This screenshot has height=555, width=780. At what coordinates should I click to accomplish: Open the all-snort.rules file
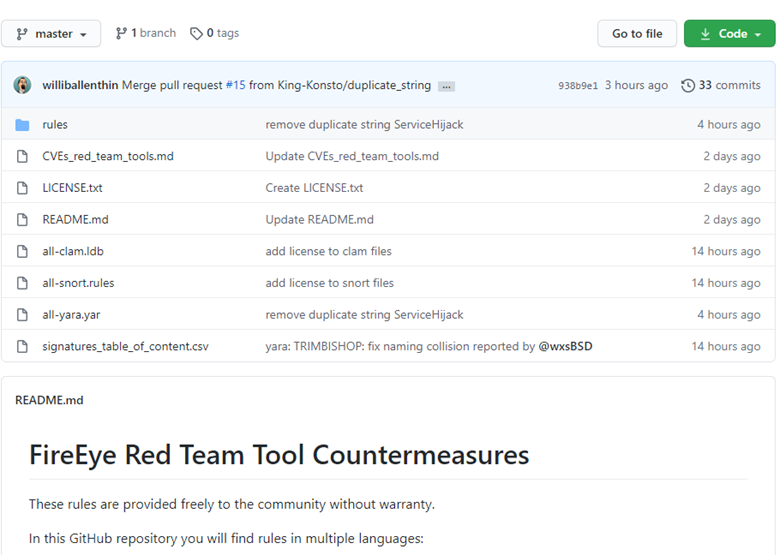pyautogui.click(x=78, y=283)
